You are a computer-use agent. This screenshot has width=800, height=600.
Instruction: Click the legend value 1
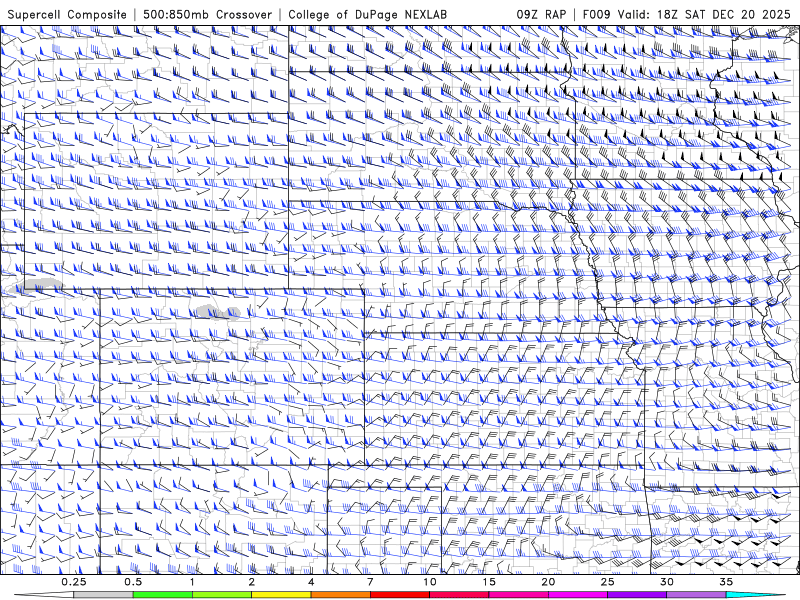tap(192, 582)
